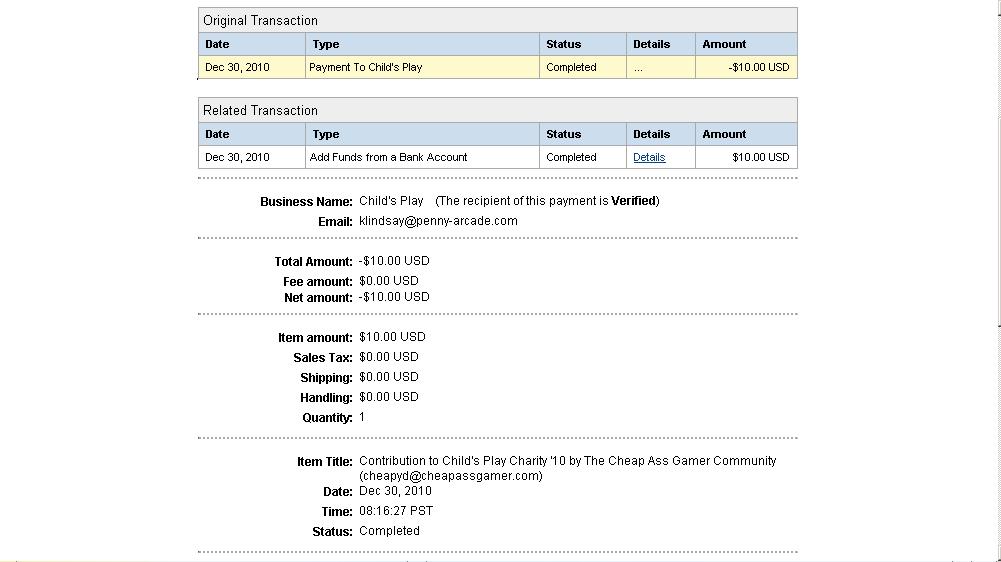The width and height of the screenshot is (1001, 562).
Task: Click the Fee amount value '$0.00 USD'
Action: (389, 280)
